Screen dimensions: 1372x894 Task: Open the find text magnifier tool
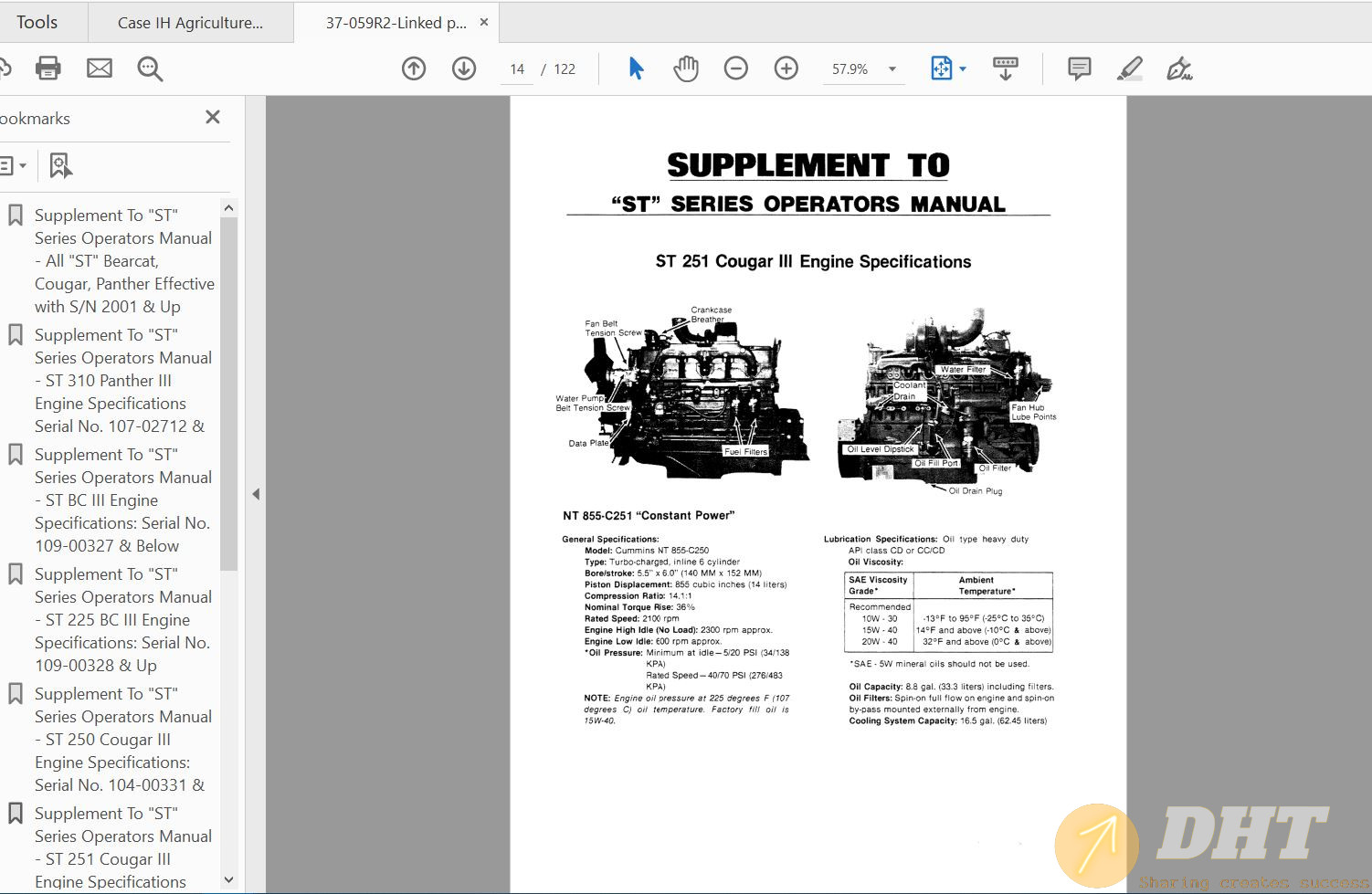pyautogui.click(x=150, y=68)
